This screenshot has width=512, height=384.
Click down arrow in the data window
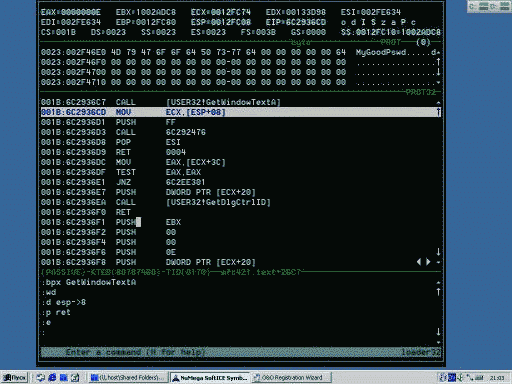(x=438, y=72)
